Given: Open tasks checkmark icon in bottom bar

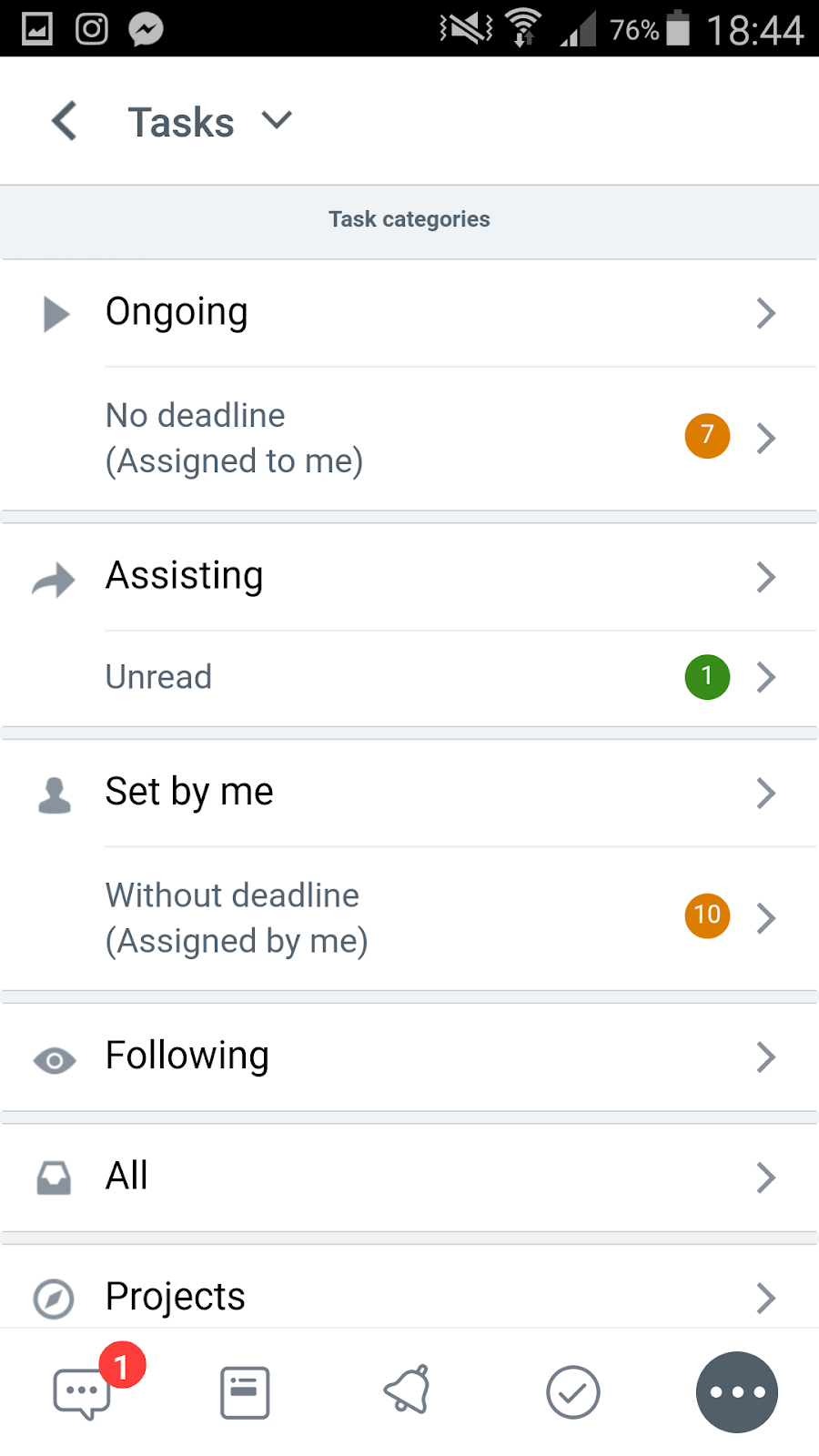Looking at the screenshot, I should click(x=572, y=1392).
